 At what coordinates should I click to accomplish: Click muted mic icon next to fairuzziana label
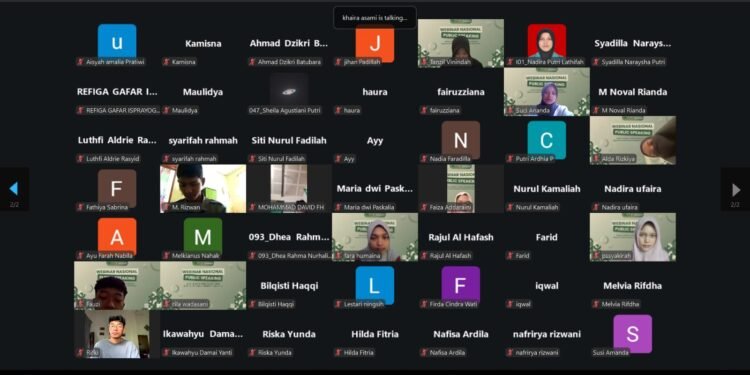pyautogui.click(x=424, y=110)
